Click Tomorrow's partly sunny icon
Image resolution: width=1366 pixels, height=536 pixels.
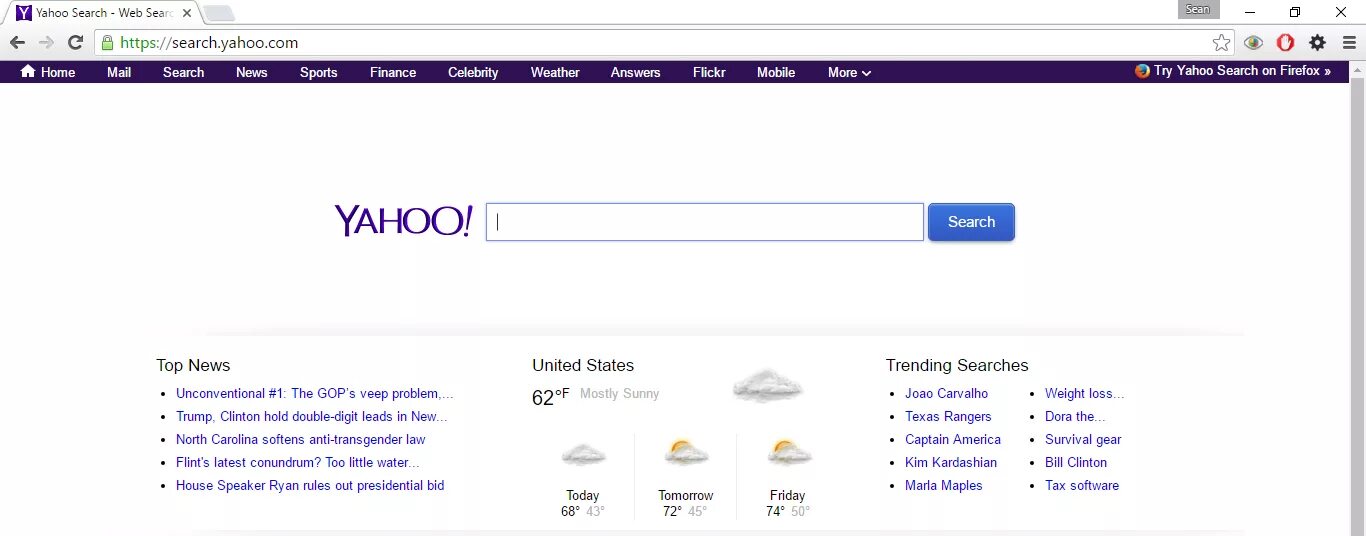pos(686,453)
